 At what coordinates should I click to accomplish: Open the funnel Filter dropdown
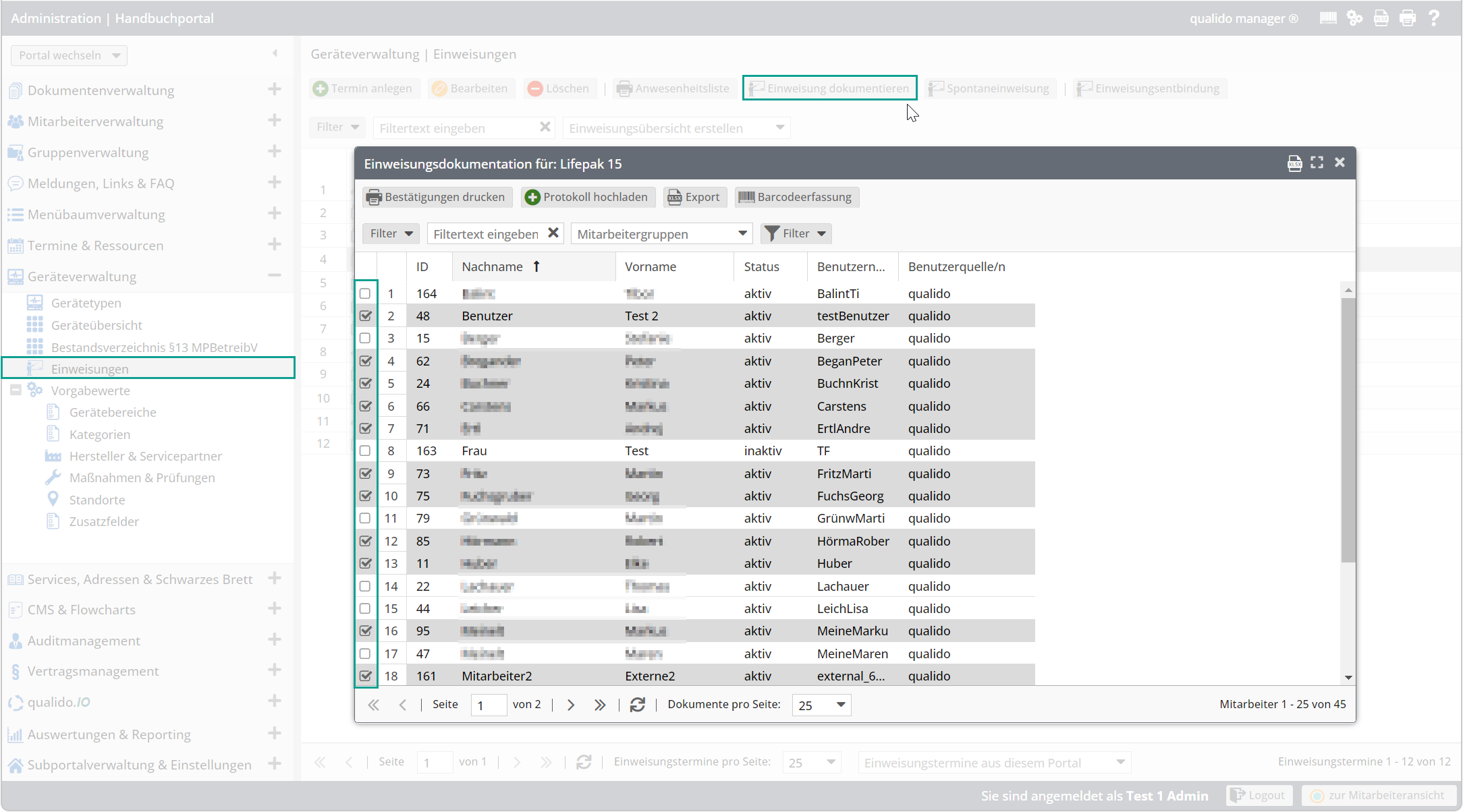(x=796, y=233)
